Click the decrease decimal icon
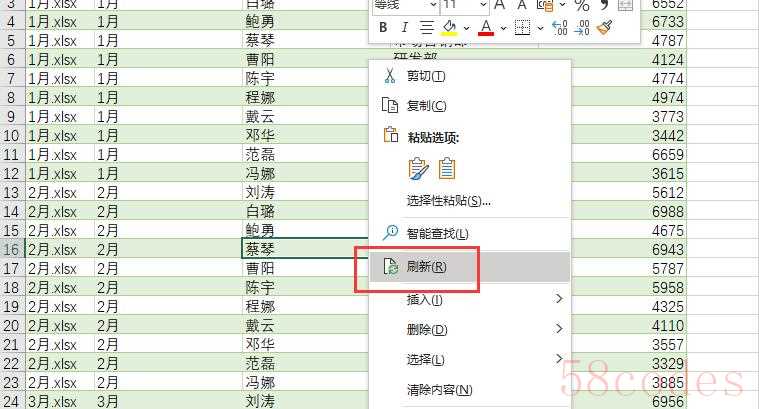This screenshot has height=409, width=759. tap(582, 28)
